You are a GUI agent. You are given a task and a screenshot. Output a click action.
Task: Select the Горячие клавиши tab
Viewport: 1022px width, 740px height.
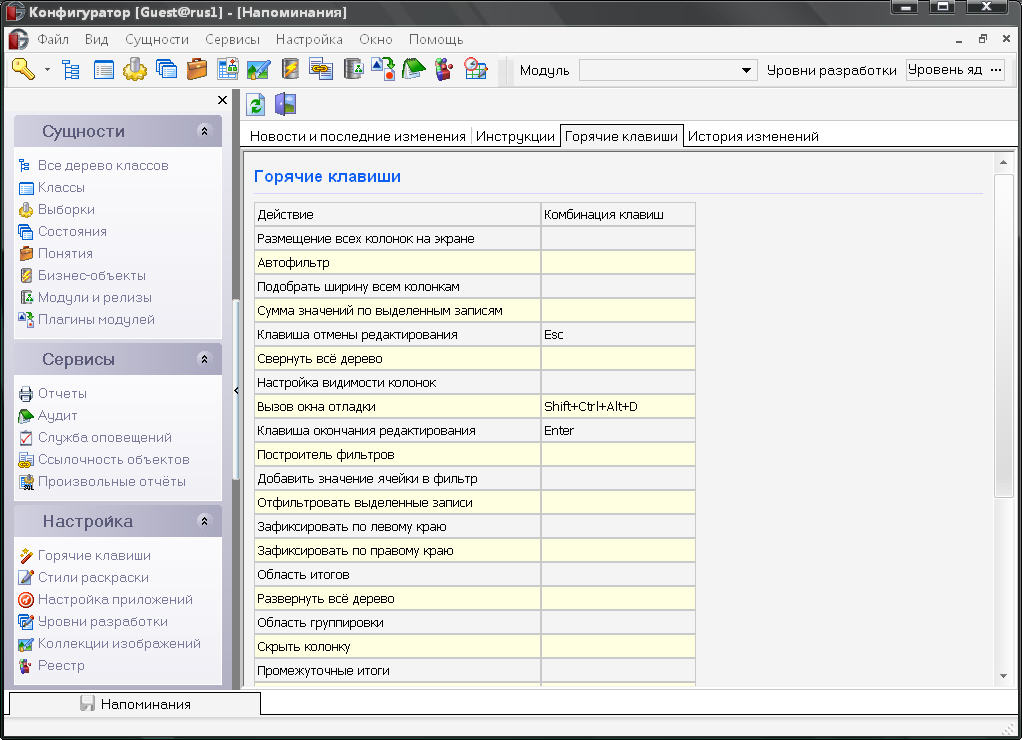click(621, 136)
